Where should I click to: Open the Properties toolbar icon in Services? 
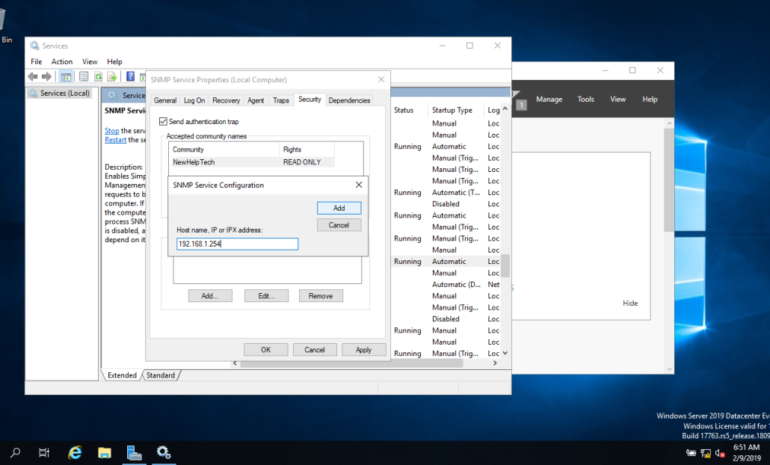pos(84,77)
